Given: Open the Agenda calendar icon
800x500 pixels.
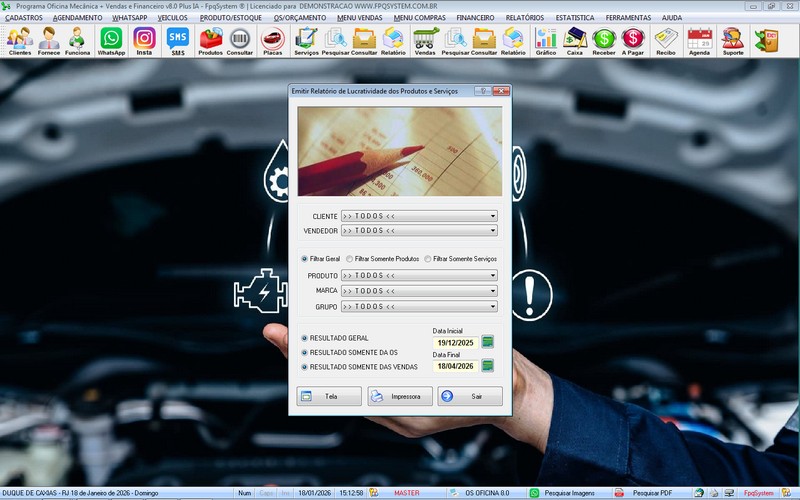Looking at the screenshot, I should click(699, 40).
